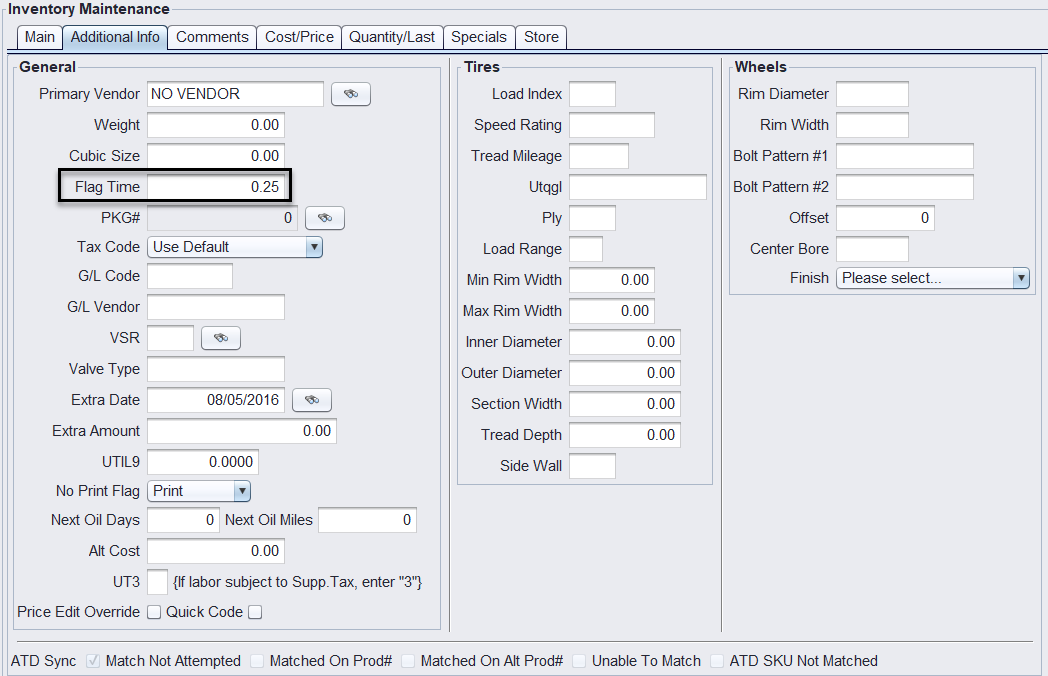Click lookup icon beside Primary Vendor
The image size is (1048, 676).
click(x=350, y=94)
